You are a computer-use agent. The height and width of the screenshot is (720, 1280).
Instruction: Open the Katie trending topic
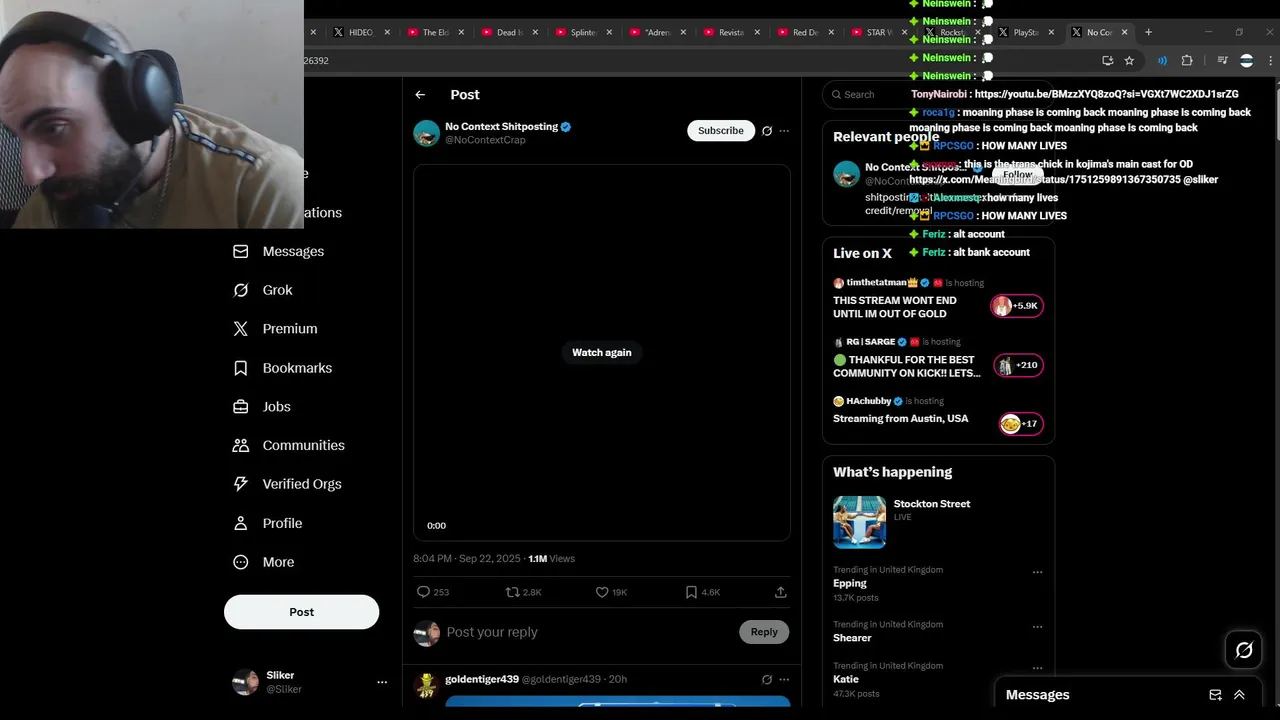pos(846,679)
